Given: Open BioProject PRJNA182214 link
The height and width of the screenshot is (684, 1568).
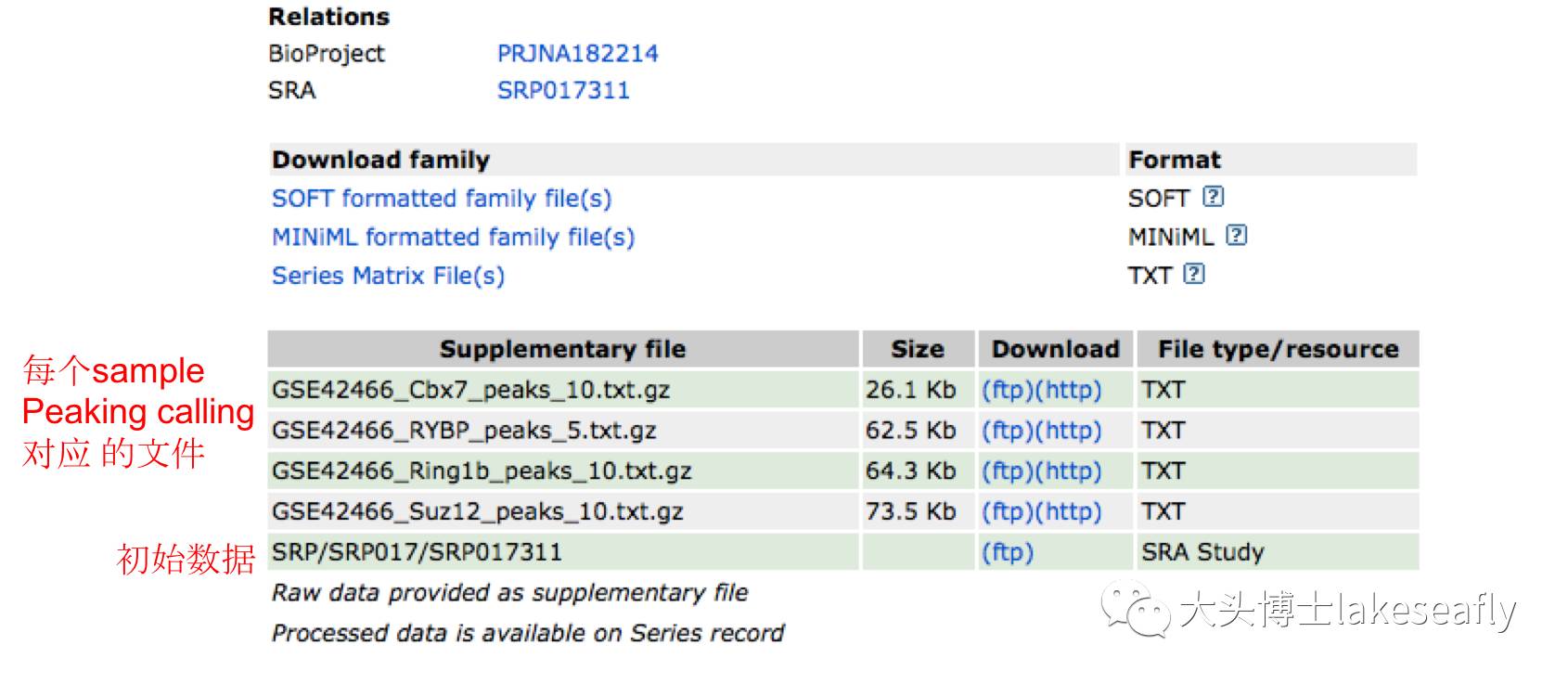Looking at the screenshot, I should pyautogui.click(x=577, y=54).
